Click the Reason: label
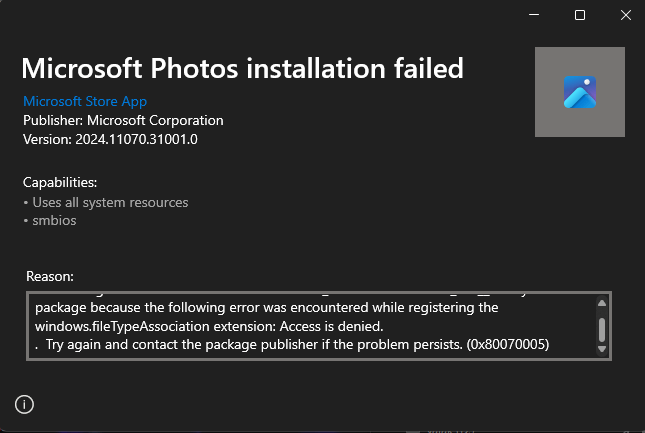Viewport: 645px width, 433px height. pyautogui.click(x=50, y=276)
